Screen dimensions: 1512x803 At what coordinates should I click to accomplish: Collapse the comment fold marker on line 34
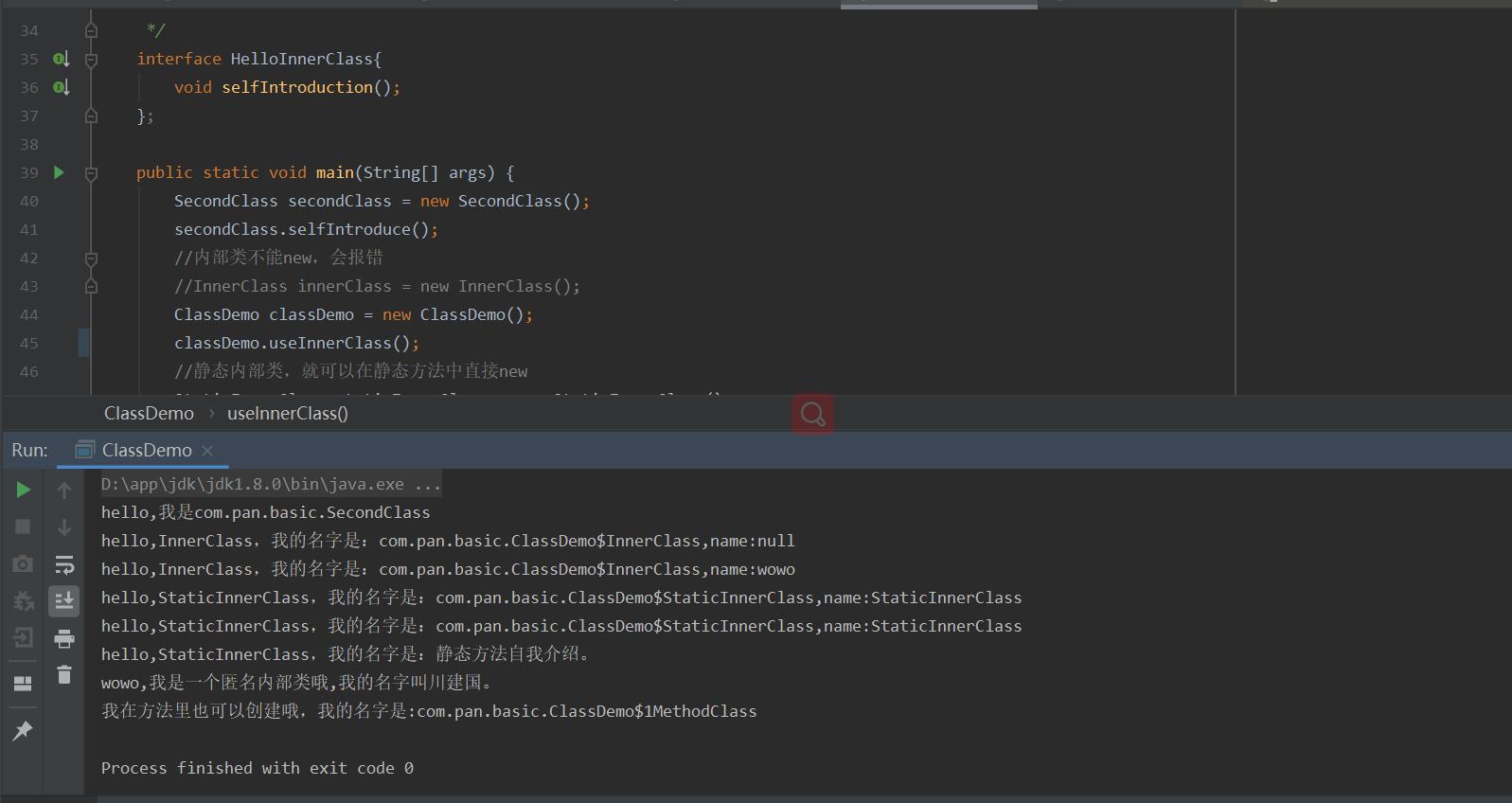coord(91,30)
